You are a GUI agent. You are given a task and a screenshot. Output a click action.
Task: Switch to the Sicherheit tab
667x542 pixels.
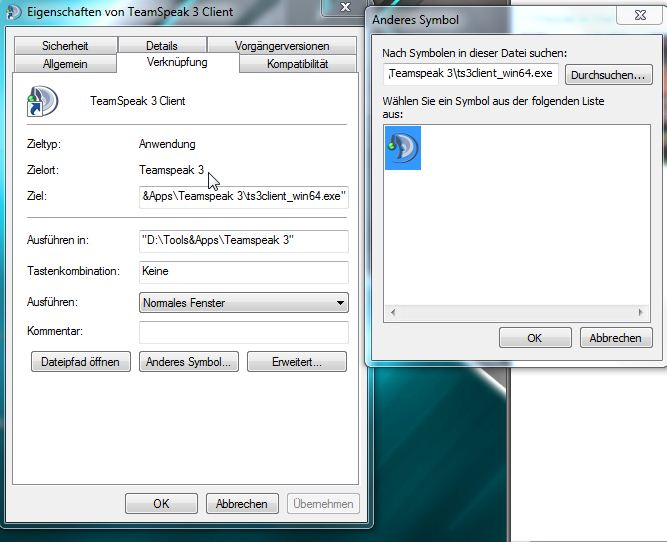(65, 46)
